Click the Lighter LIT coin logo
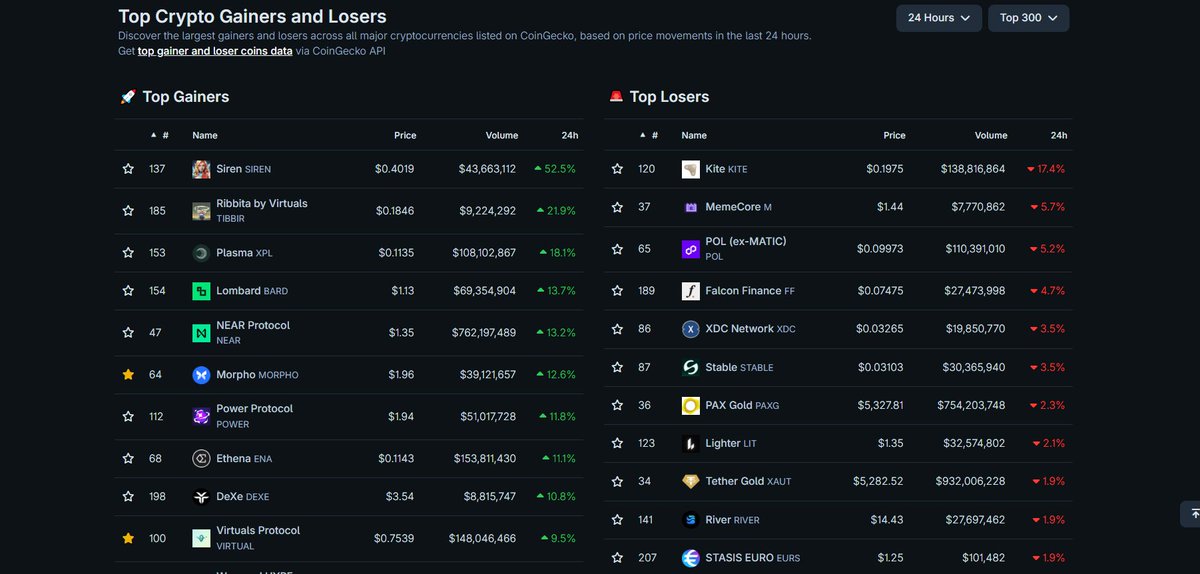 coord(690,443)
